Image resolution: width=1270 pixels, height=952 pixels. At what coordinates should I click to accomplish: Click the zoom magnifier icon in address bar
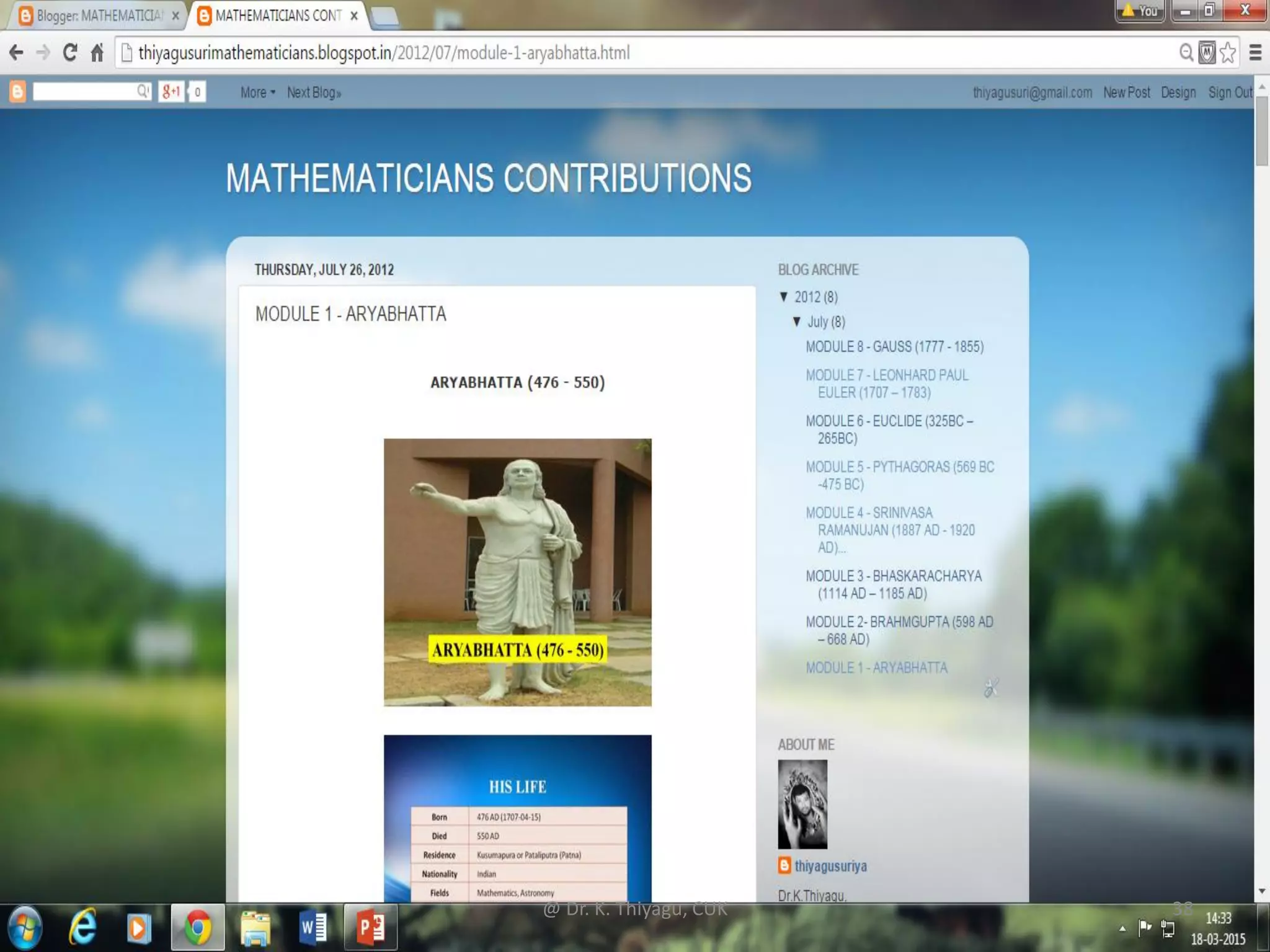click(x=1186, y=53)
